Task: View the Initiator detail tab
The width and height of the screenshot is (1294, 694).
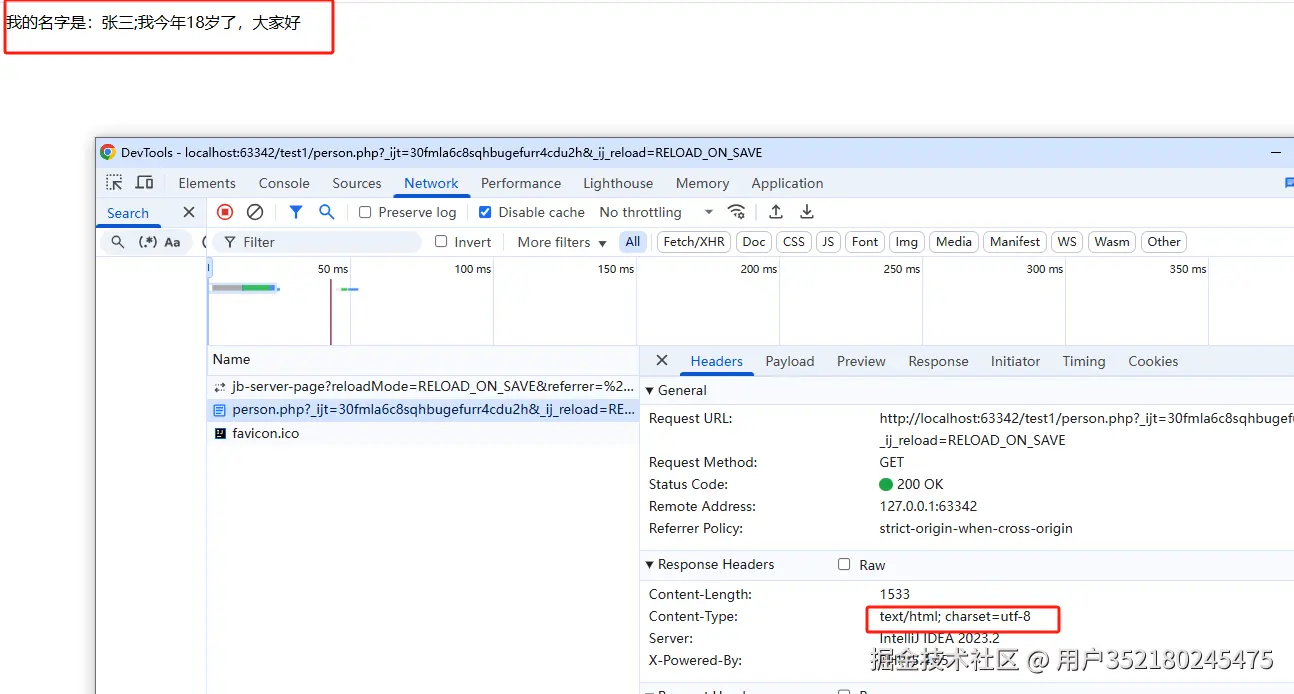Action: coord(1015,361)
